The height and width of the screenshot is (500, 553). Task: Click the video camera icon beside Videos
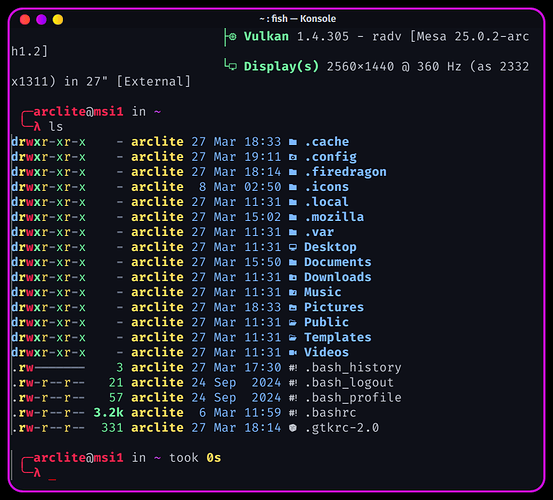tap(293, 353)
